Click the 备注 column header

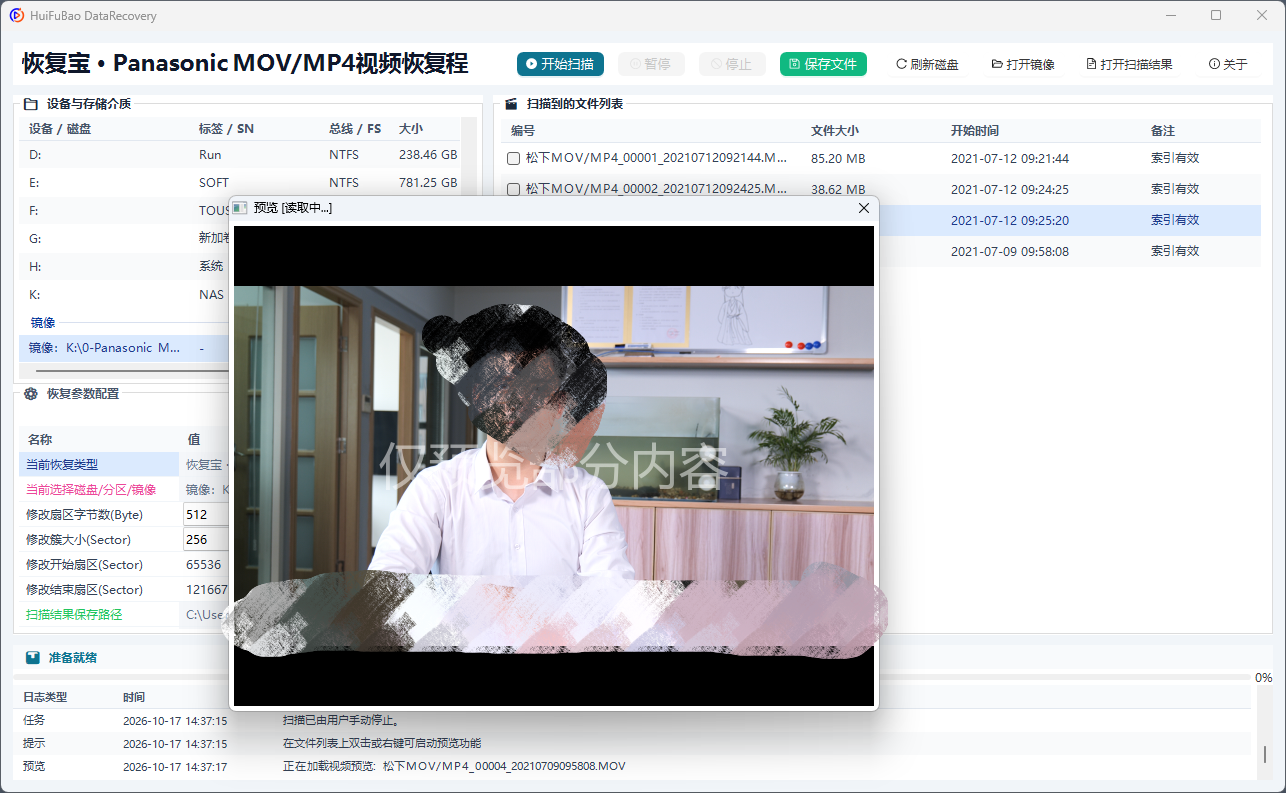pos(1163,131)
